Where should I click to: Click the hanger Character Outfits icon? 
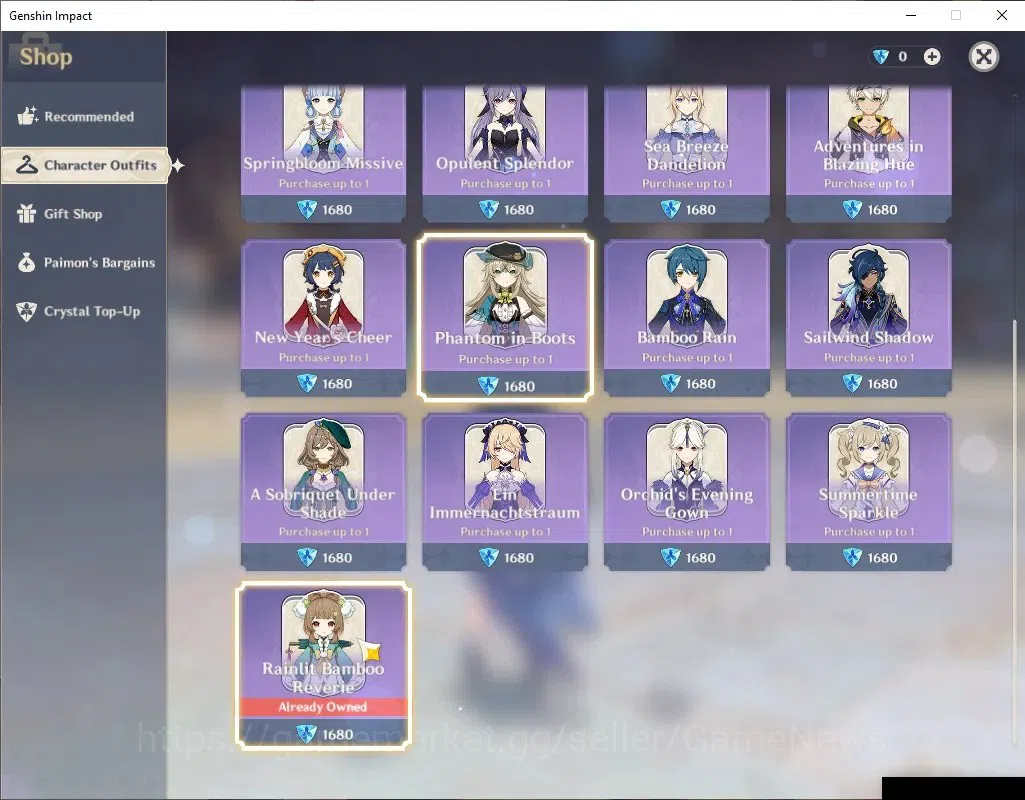[x=27, y=165]
